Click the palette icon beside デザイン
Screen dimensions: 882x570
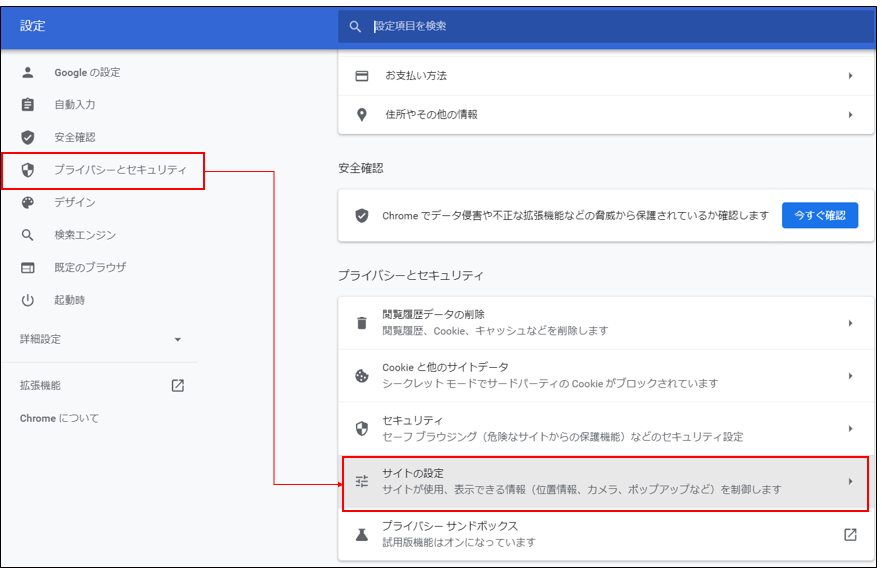click(x=28, y=202)
